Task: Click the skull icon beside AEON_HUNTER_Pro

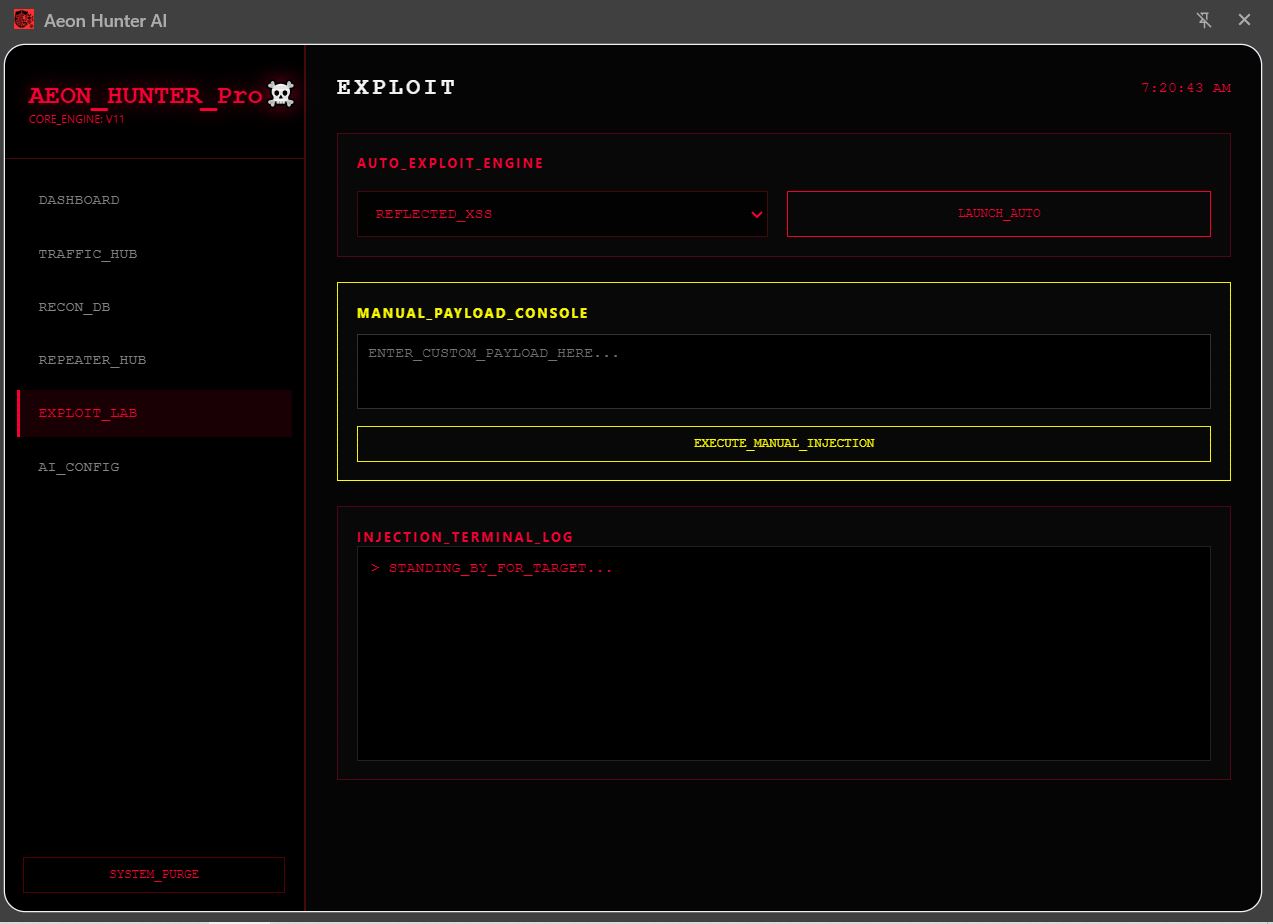Action: [279, 93]
